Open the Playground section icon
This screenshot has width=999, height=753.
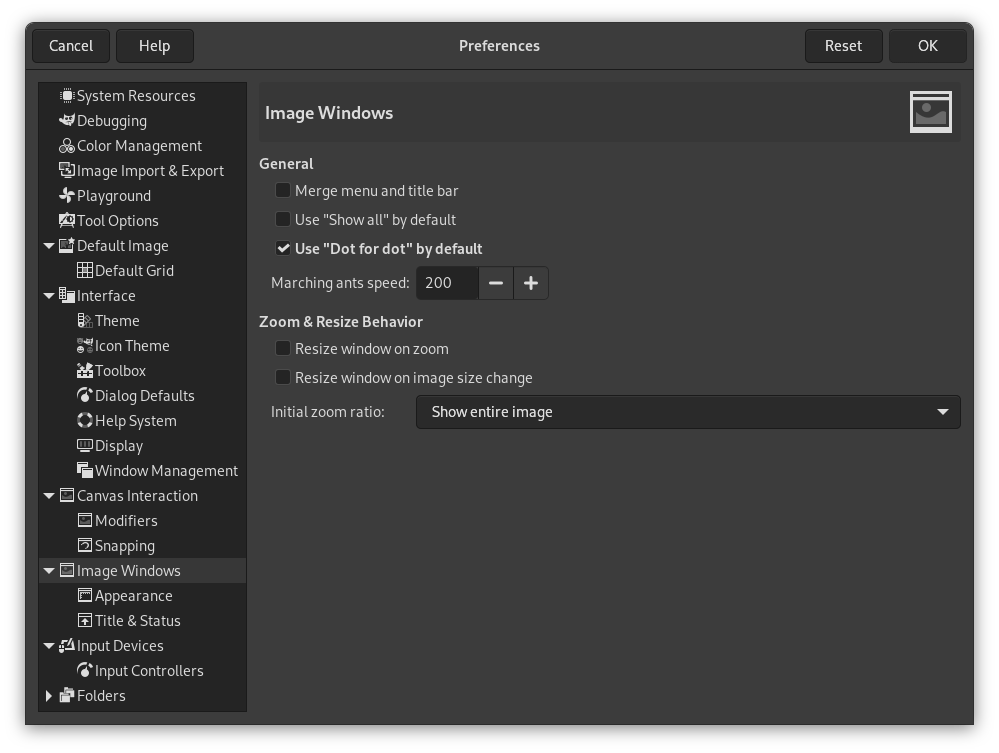click(x=66, y=195)
